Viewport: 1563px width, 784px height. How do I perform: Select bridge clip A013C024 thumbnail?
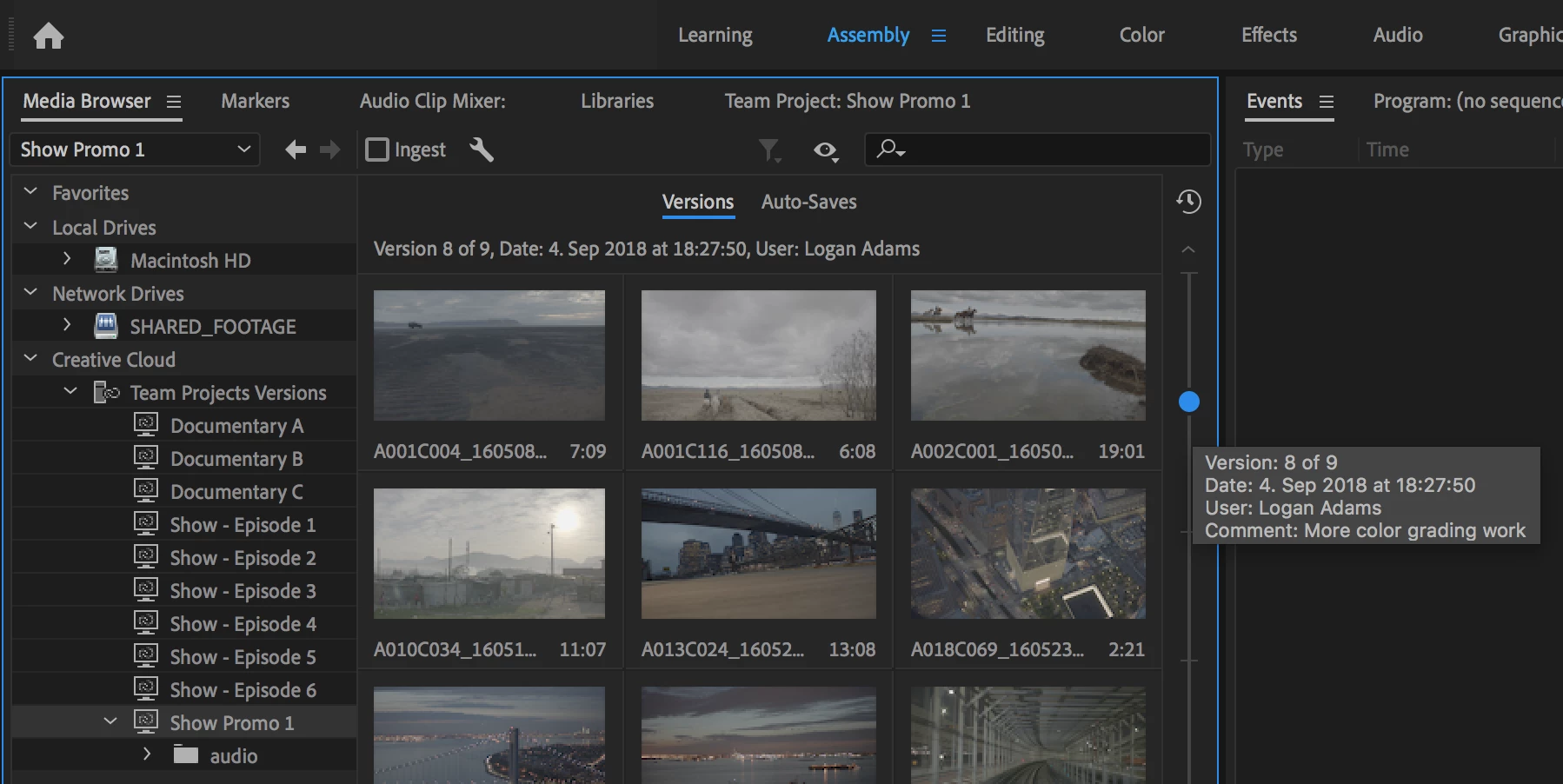click(759, 554)
